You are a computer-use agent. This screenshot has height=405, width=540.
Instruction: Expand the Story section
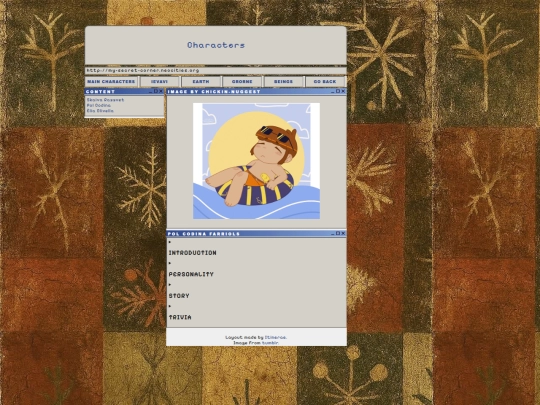pos(179,296)
